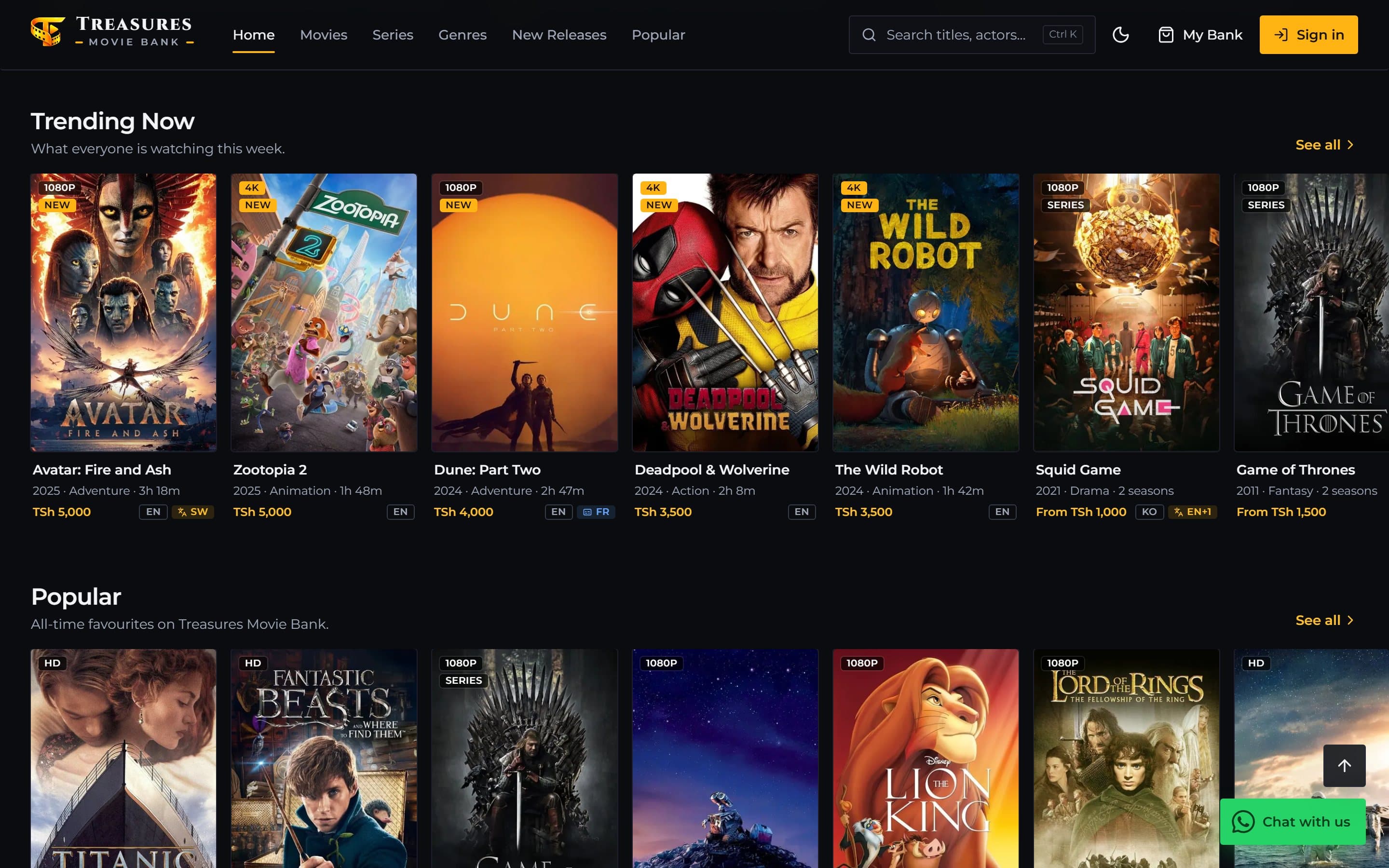Open the Titanic poster in Popular
This screenshot has height=868, width=1389.
[x=123, y=759]
